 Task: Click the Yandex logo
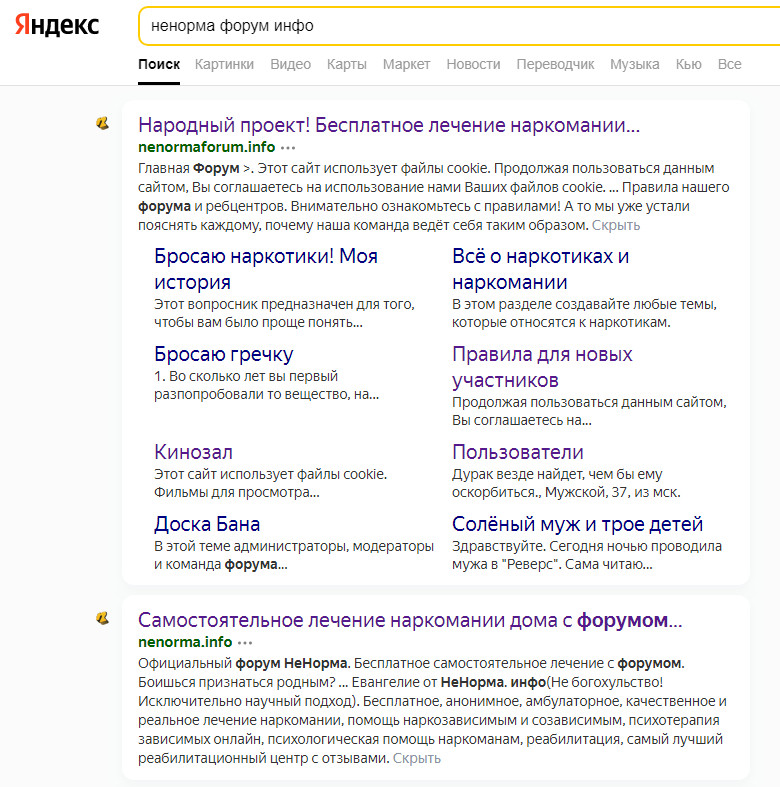pyautogui.click(x=57, y=25)
